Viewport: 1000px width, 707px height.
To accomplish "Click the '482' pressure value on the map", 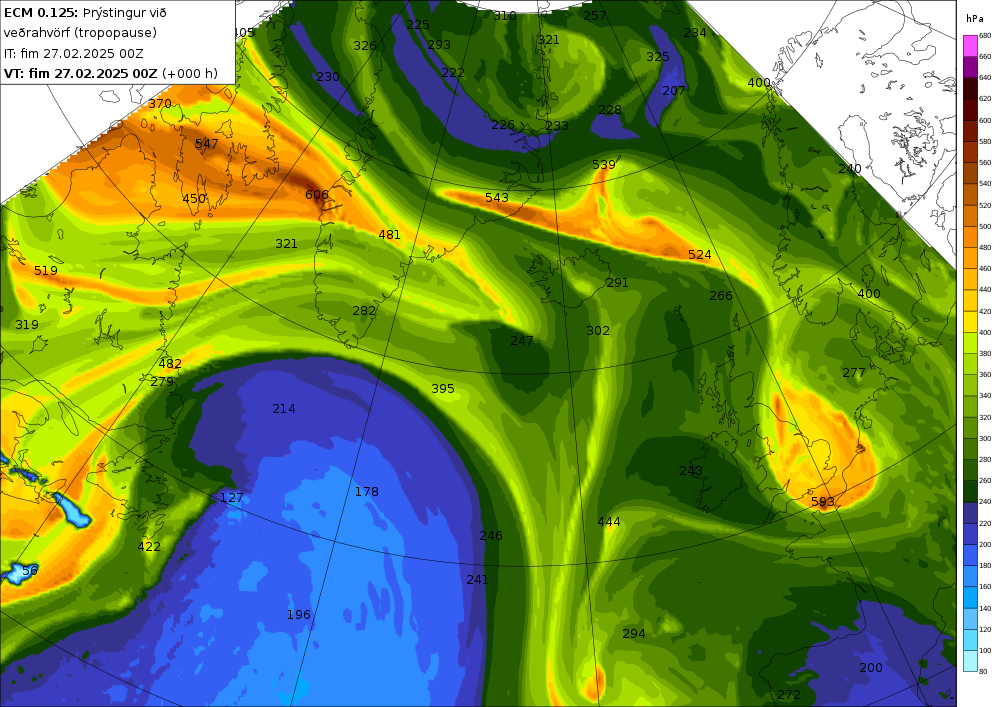I will [170, 364].
